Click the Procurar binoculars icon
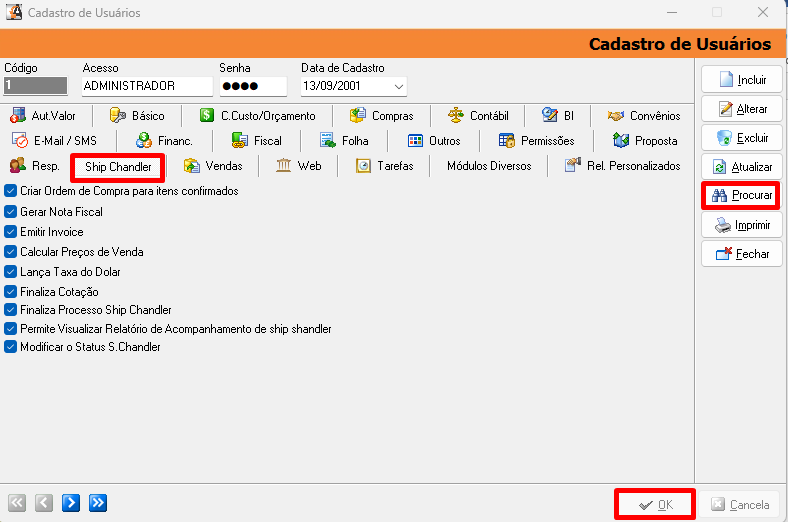This screenshot has height=522, width=788. point(720,195)
